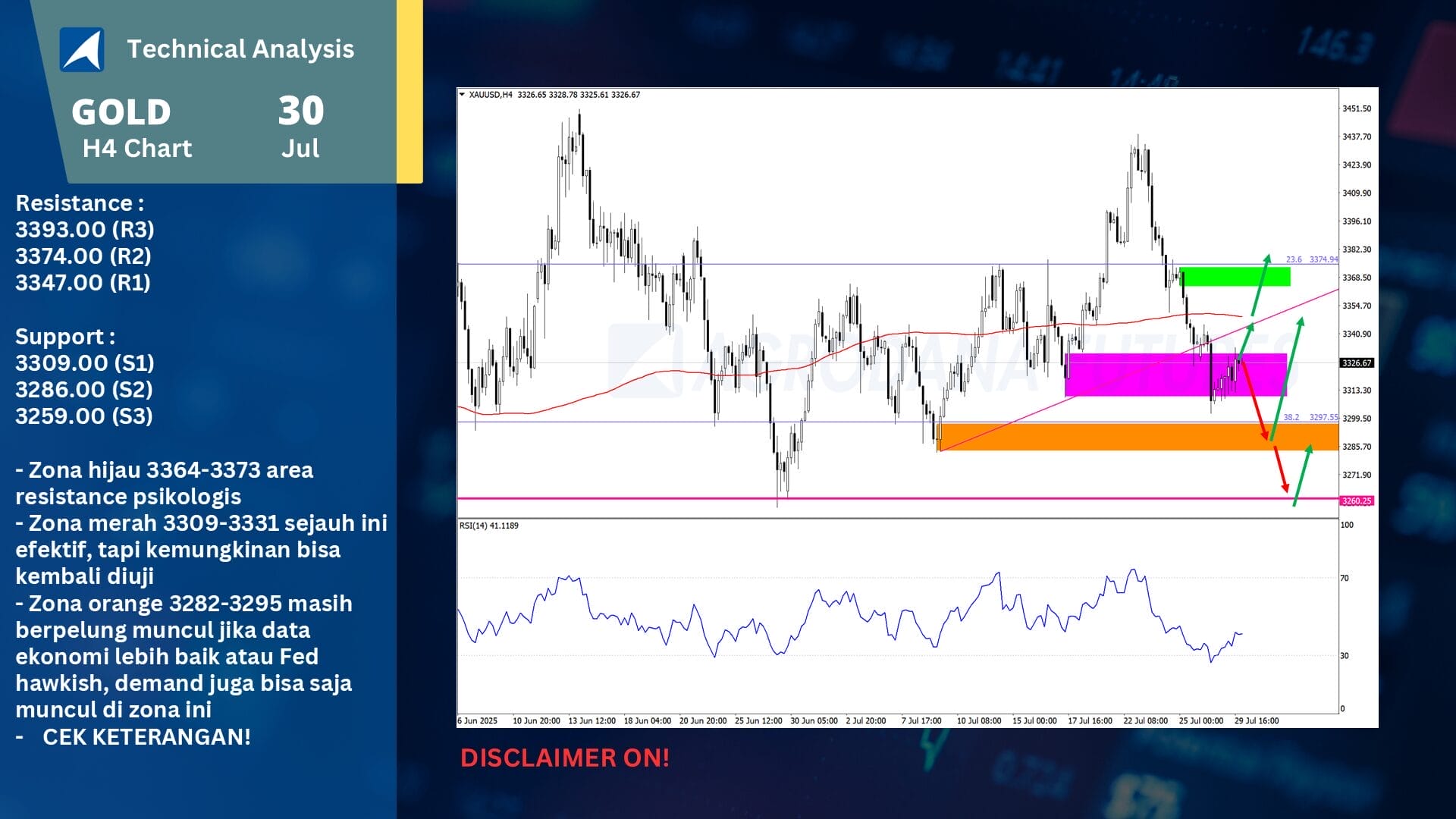Viewport: 1456px width, 819px height.
Task: Click the CEK KETERANGAN! text
Action: [146, 737]
